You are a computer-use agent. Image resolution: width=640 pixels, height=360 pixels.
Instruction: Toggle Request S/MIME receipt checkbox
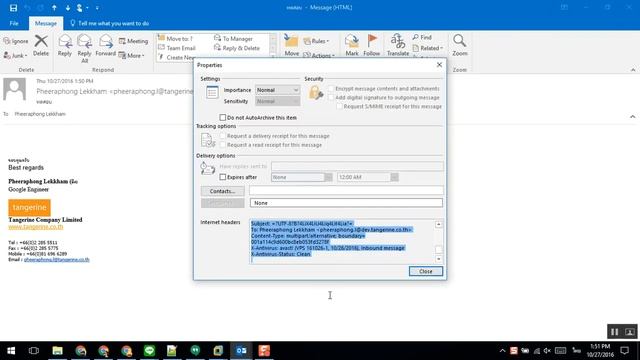(x=339, y=107)
